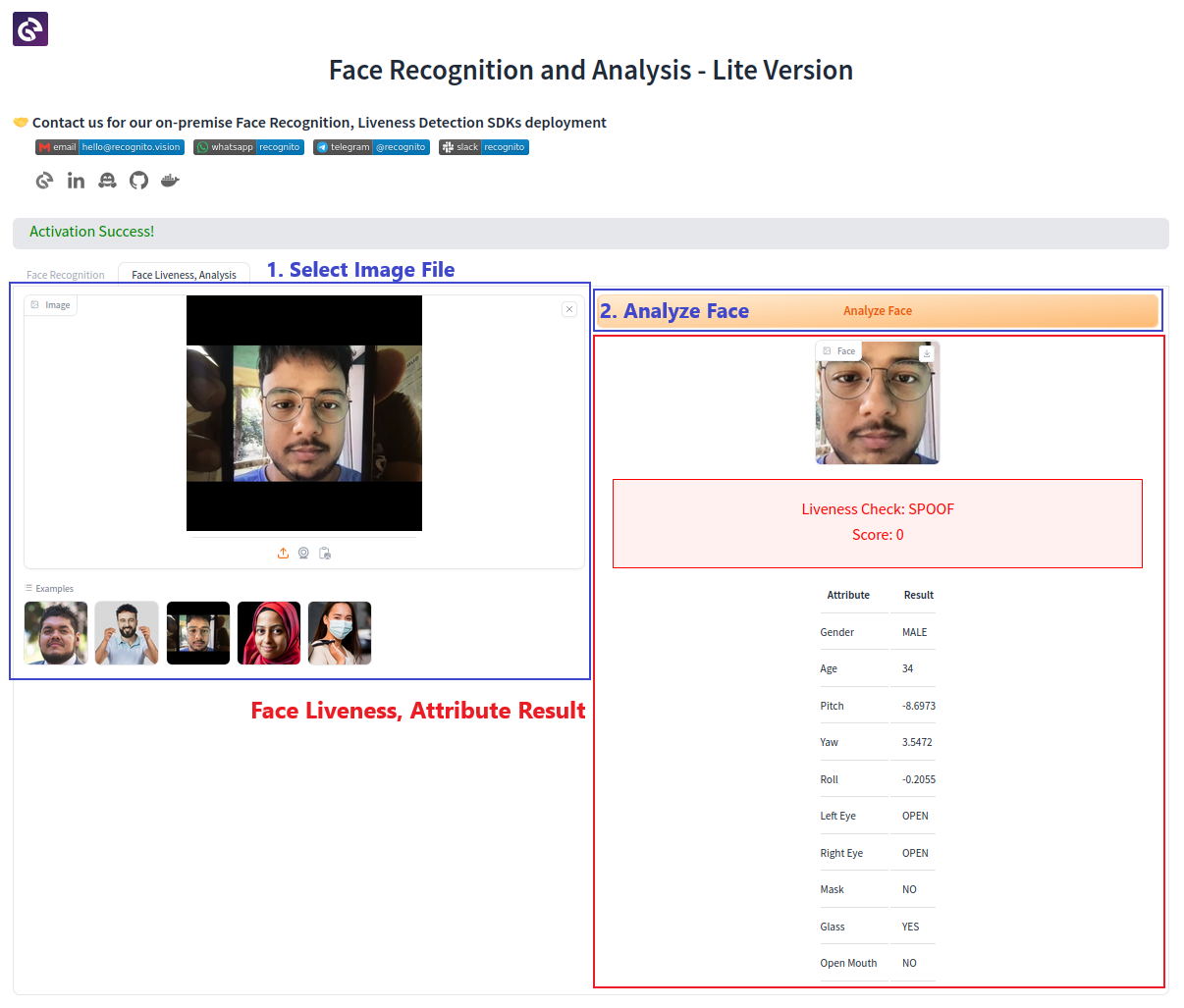
Task: Click the Score: 0 text
Action: pos(878,535)
